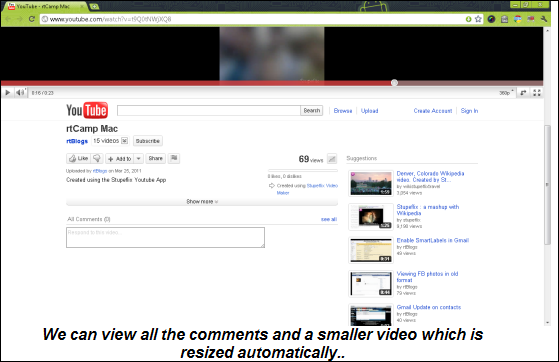Click the Sign In link
The height and width of the screenshot is (362, 559).
469,111
